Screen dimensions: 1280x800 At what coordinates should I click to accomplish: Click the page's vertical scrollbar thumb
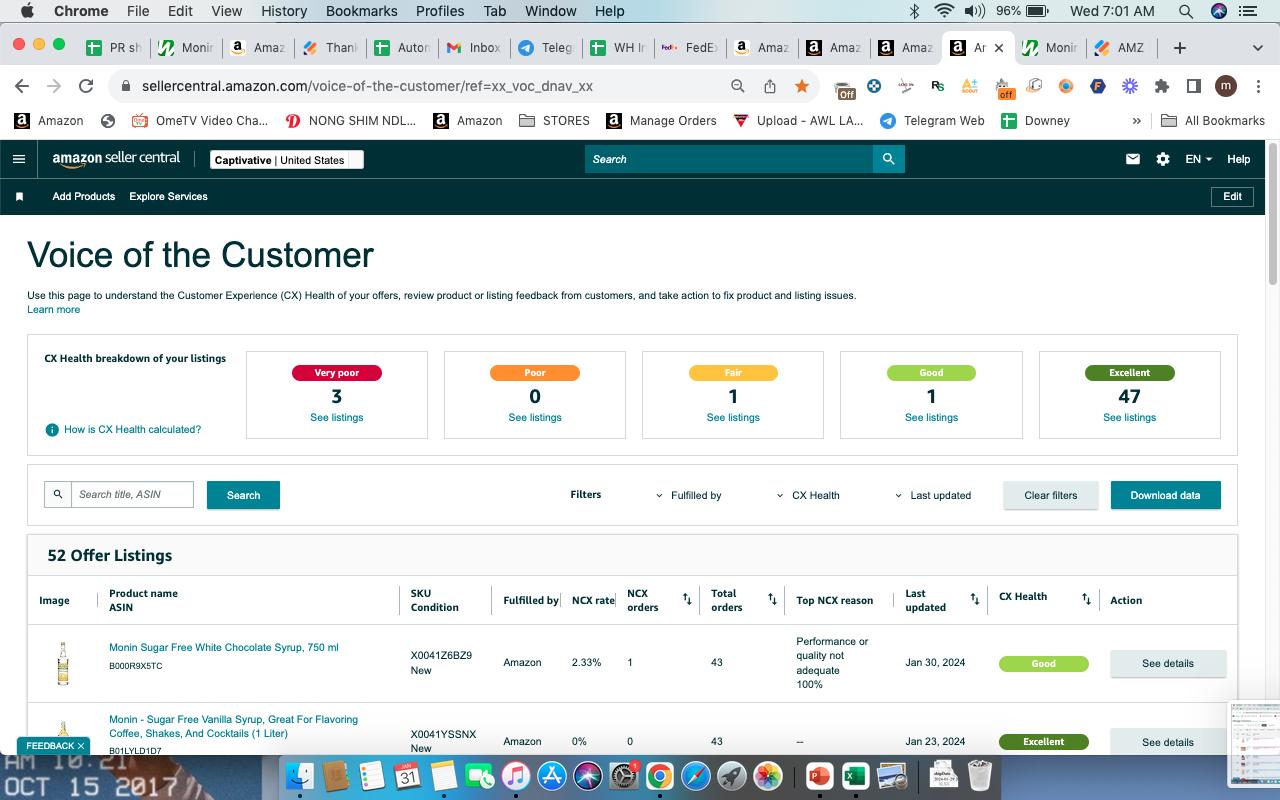[x=1273, y=215]
